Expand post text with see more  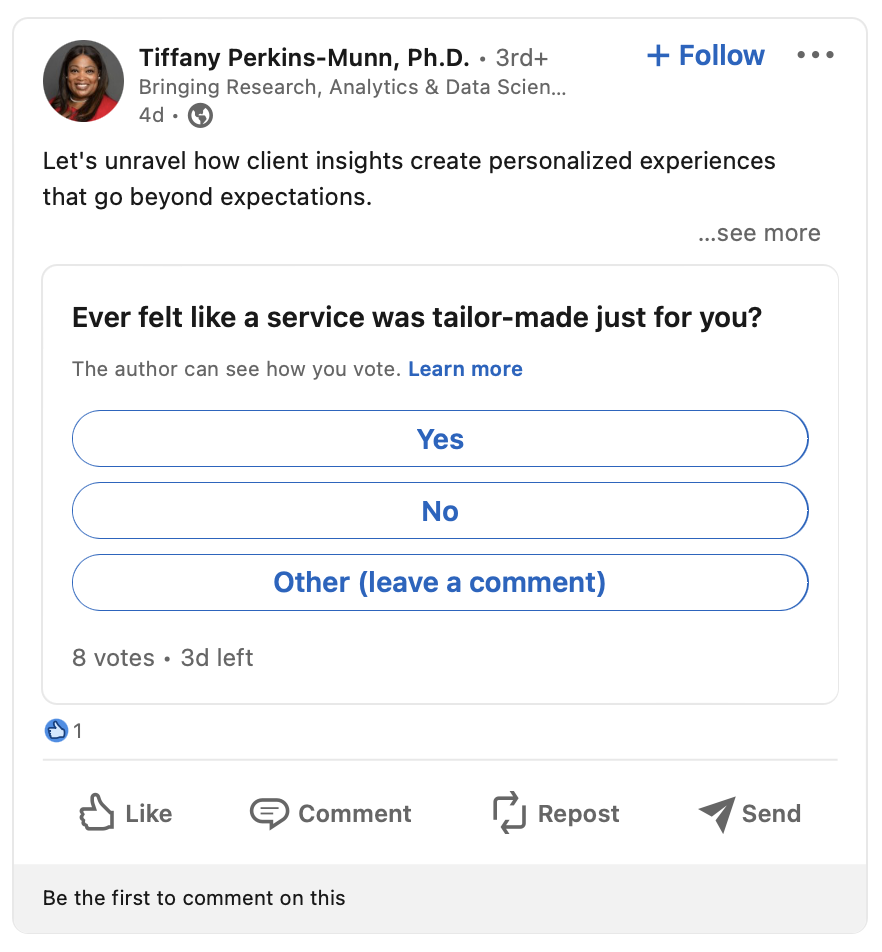point(759,233)
